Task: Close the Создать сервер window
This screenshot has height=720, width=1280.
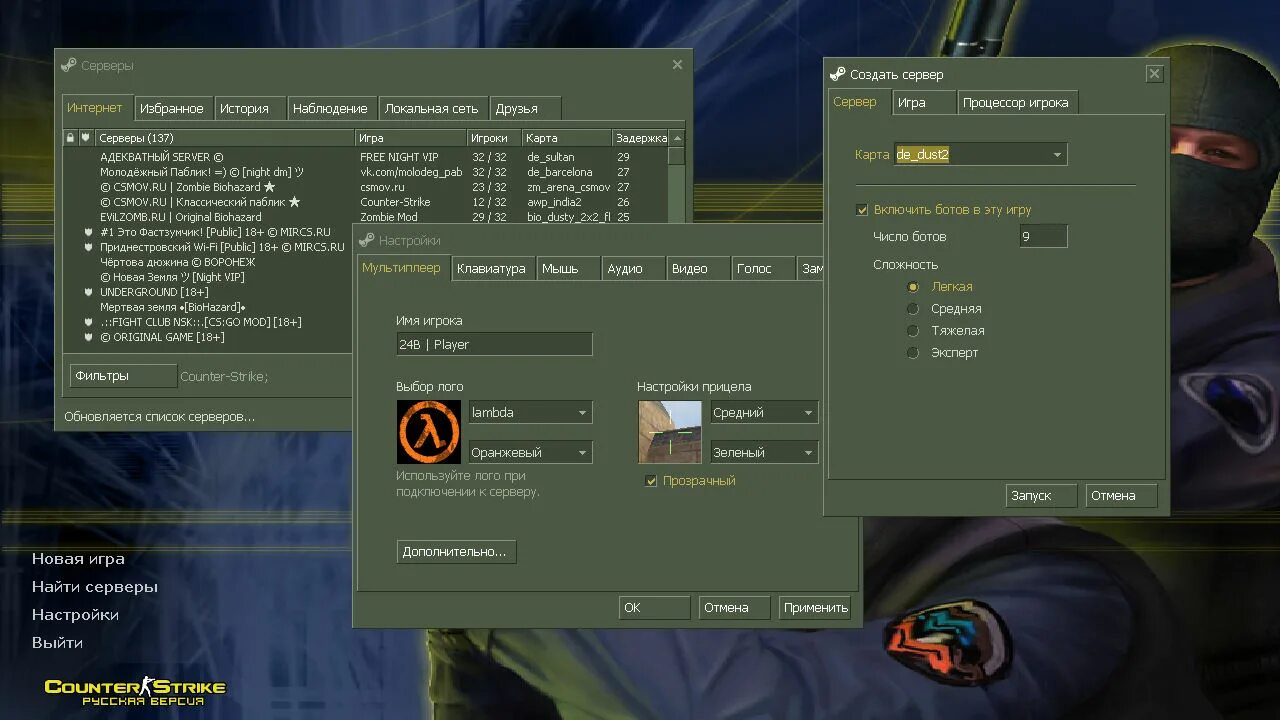Action: tap(1154, 74)
